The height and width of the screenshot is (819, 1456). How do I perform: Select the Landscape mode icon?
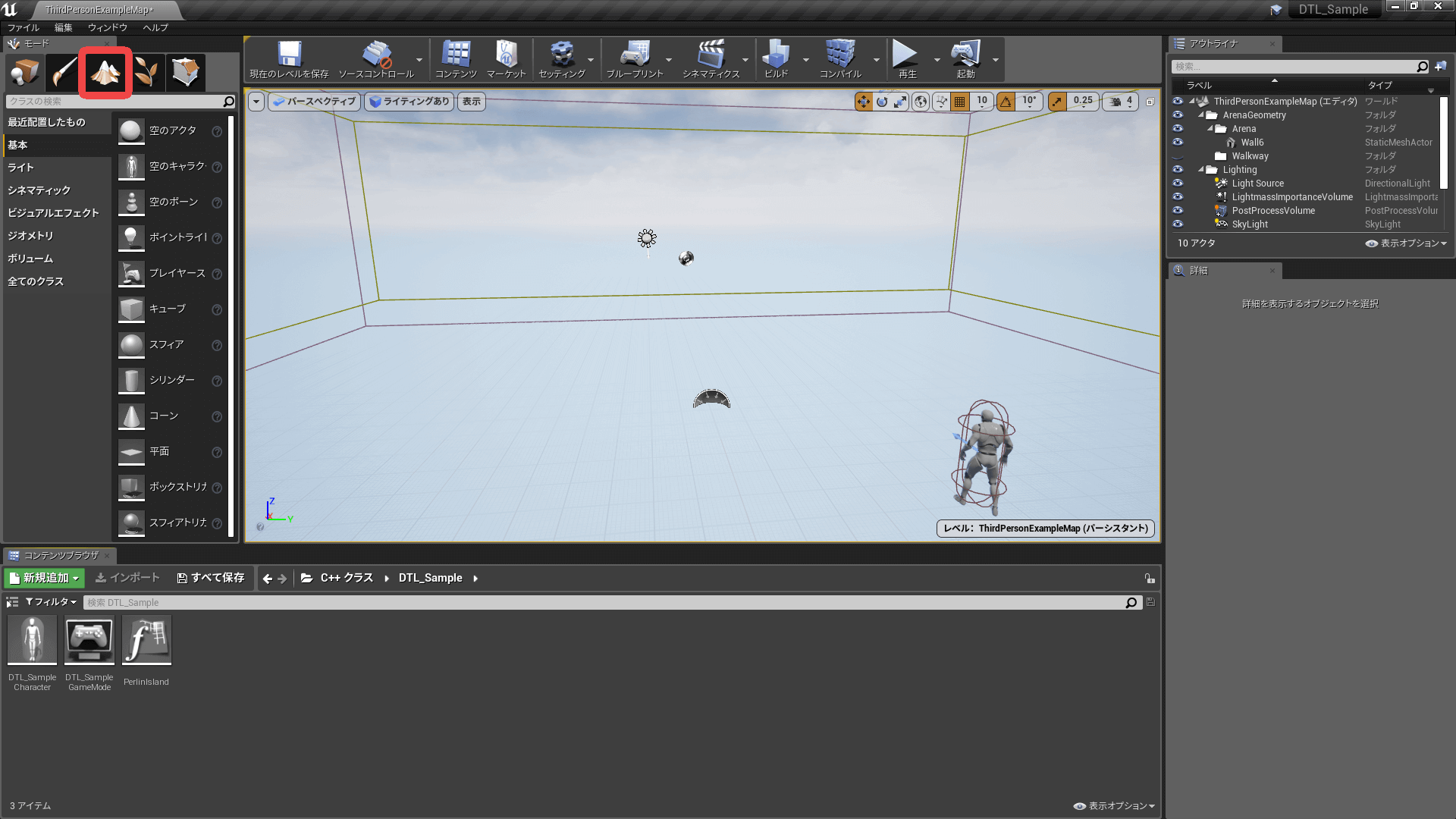[105, 72]
